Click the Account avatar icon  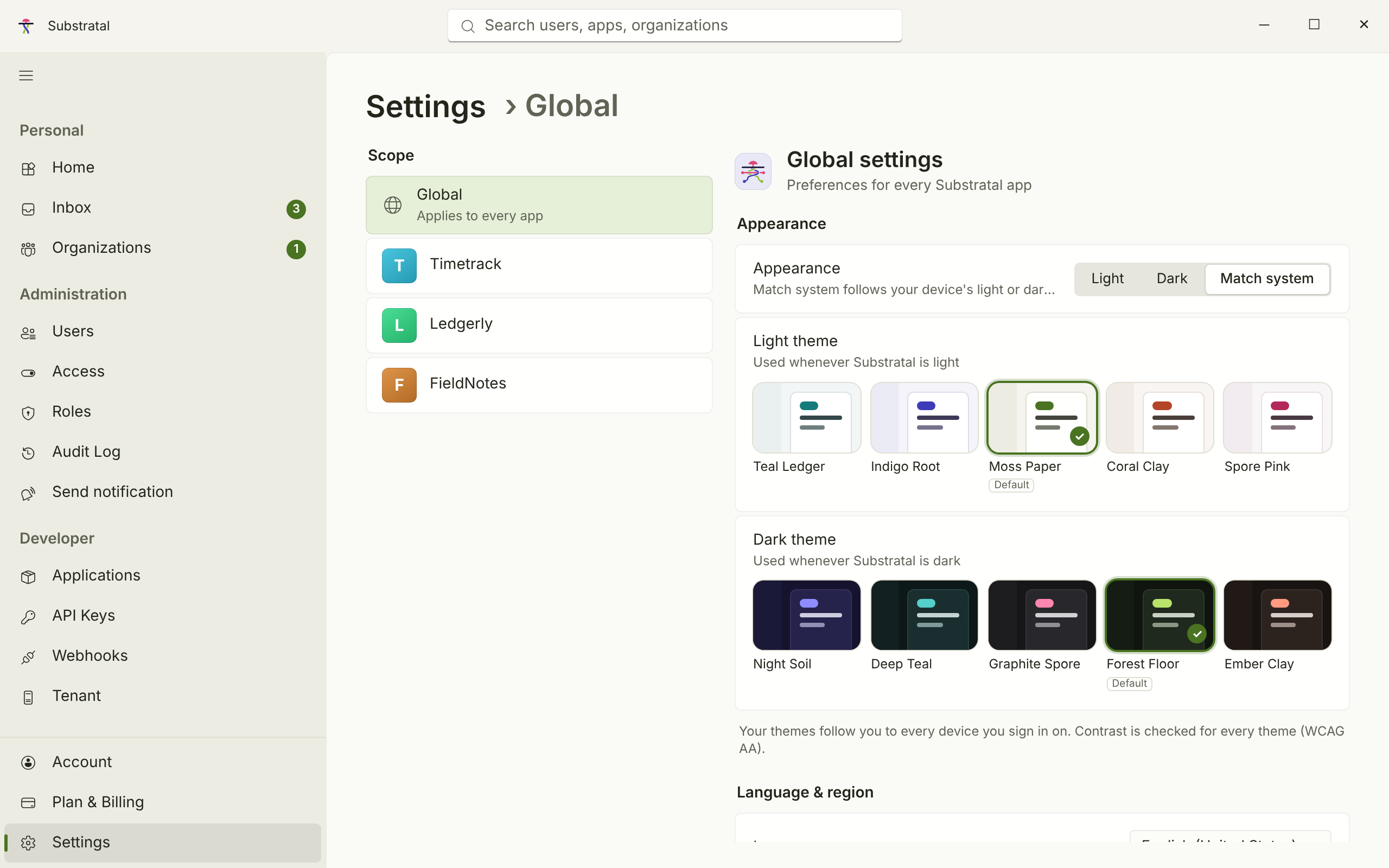(28, 762)
